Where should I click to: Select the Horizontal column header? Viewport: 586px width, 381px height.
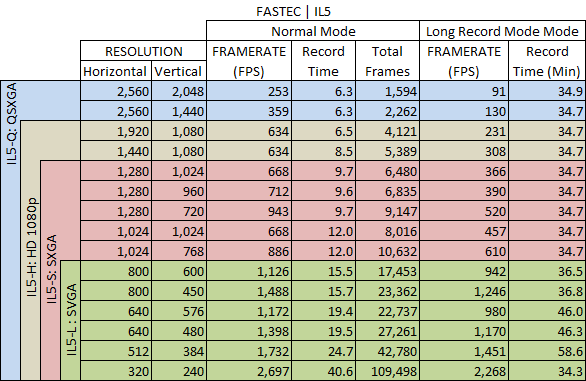point(115,71)
